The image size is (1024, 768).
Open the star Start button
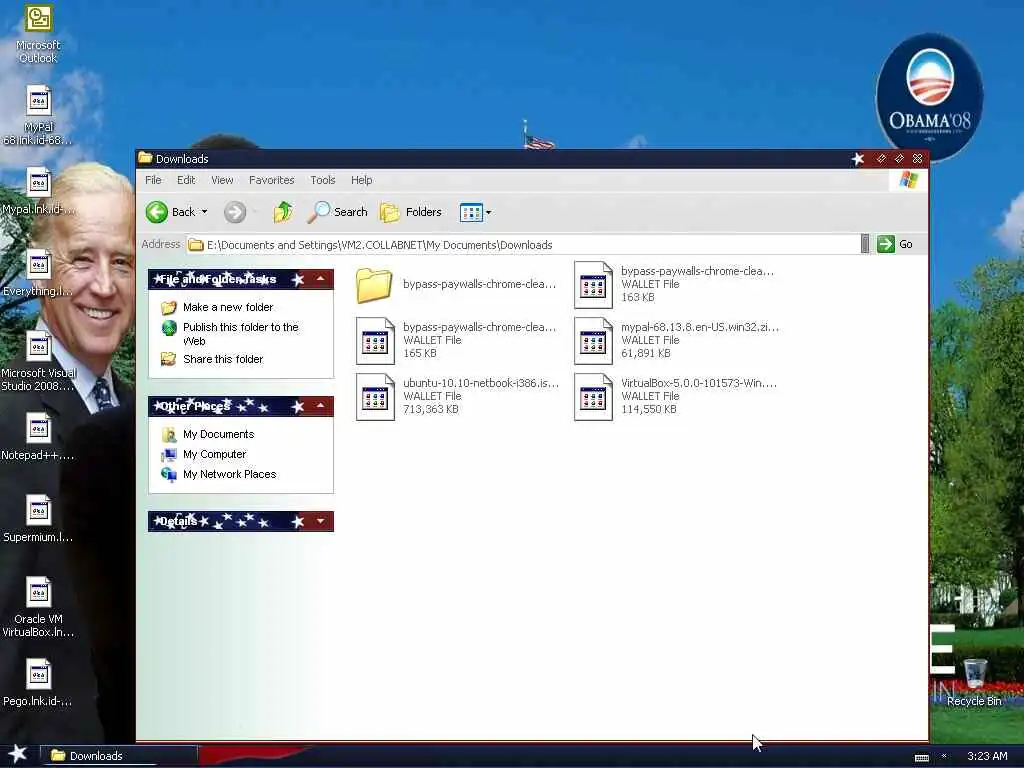18,754
